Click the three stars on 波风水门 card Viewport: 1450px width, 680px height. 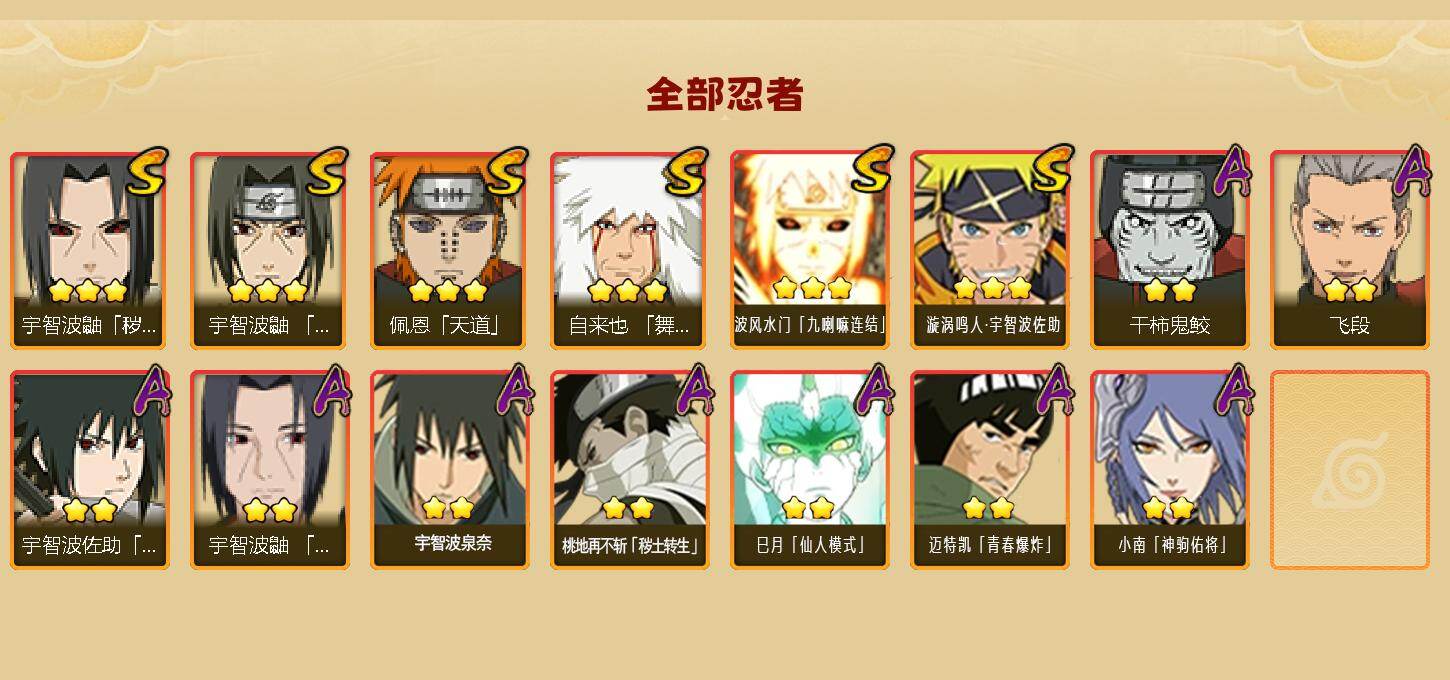coord(812,289)
